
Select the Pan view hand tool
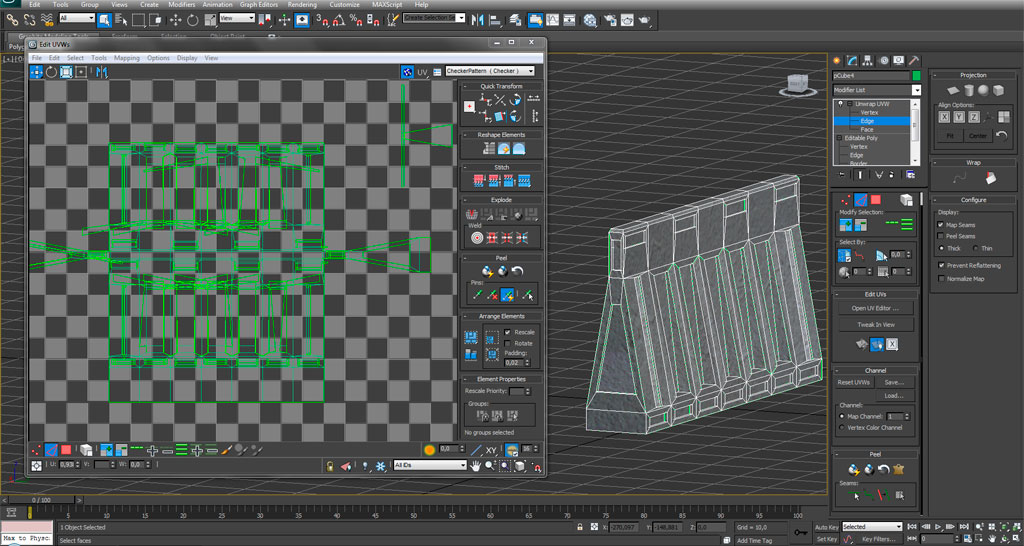pos(477,466)
